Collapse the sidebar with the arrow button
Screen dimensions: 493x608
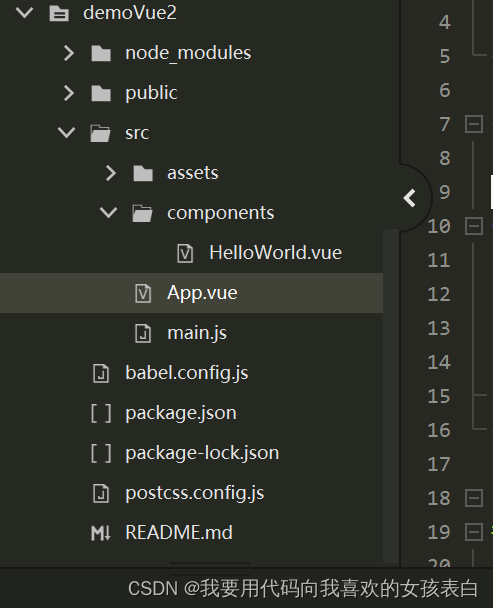[x=410, y=198]
